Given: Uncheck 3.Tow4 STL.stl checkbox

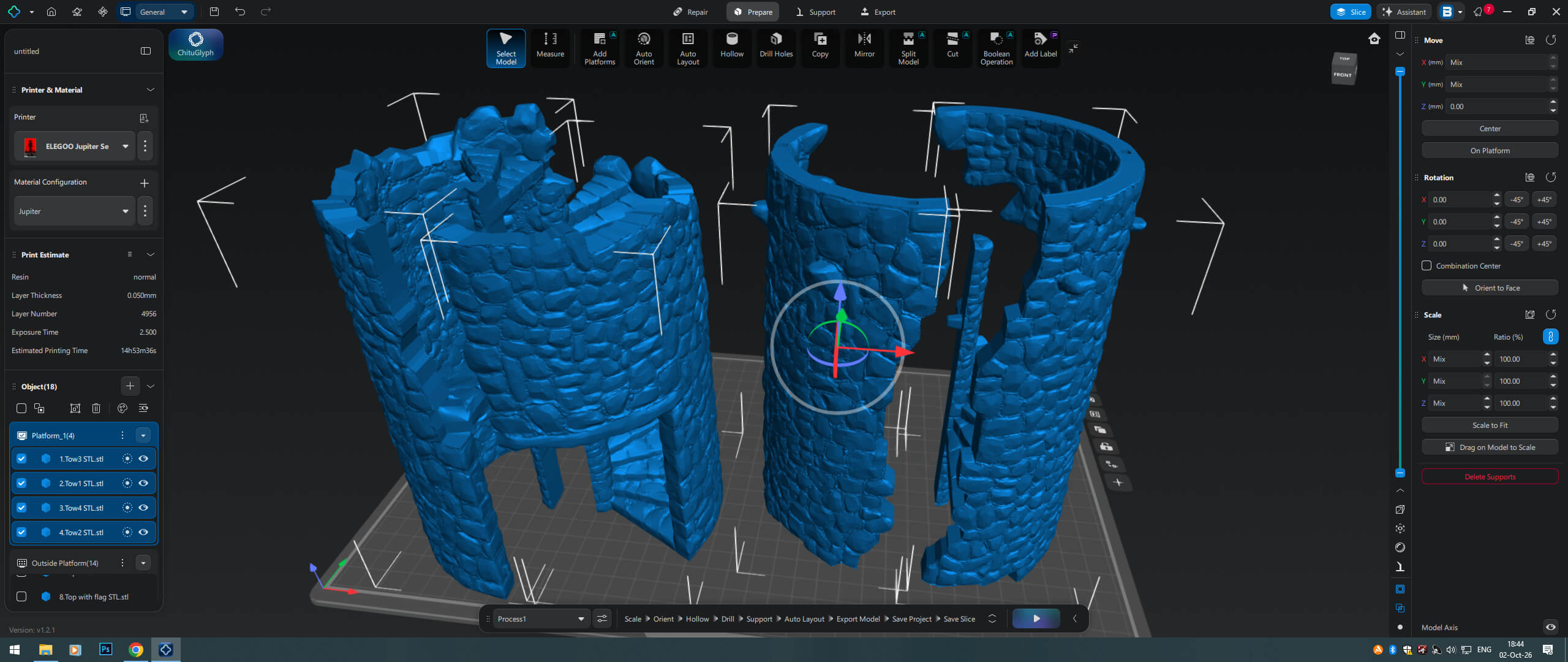Looking at the screenshot, I should [x=21, y=508].
